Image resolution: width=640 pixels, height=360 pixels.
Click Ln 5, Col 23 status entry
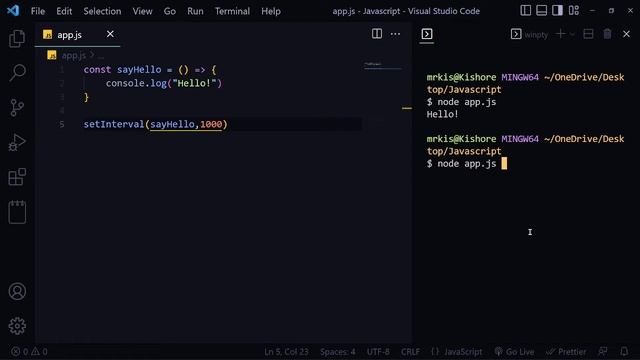click(x=286, y=351)
